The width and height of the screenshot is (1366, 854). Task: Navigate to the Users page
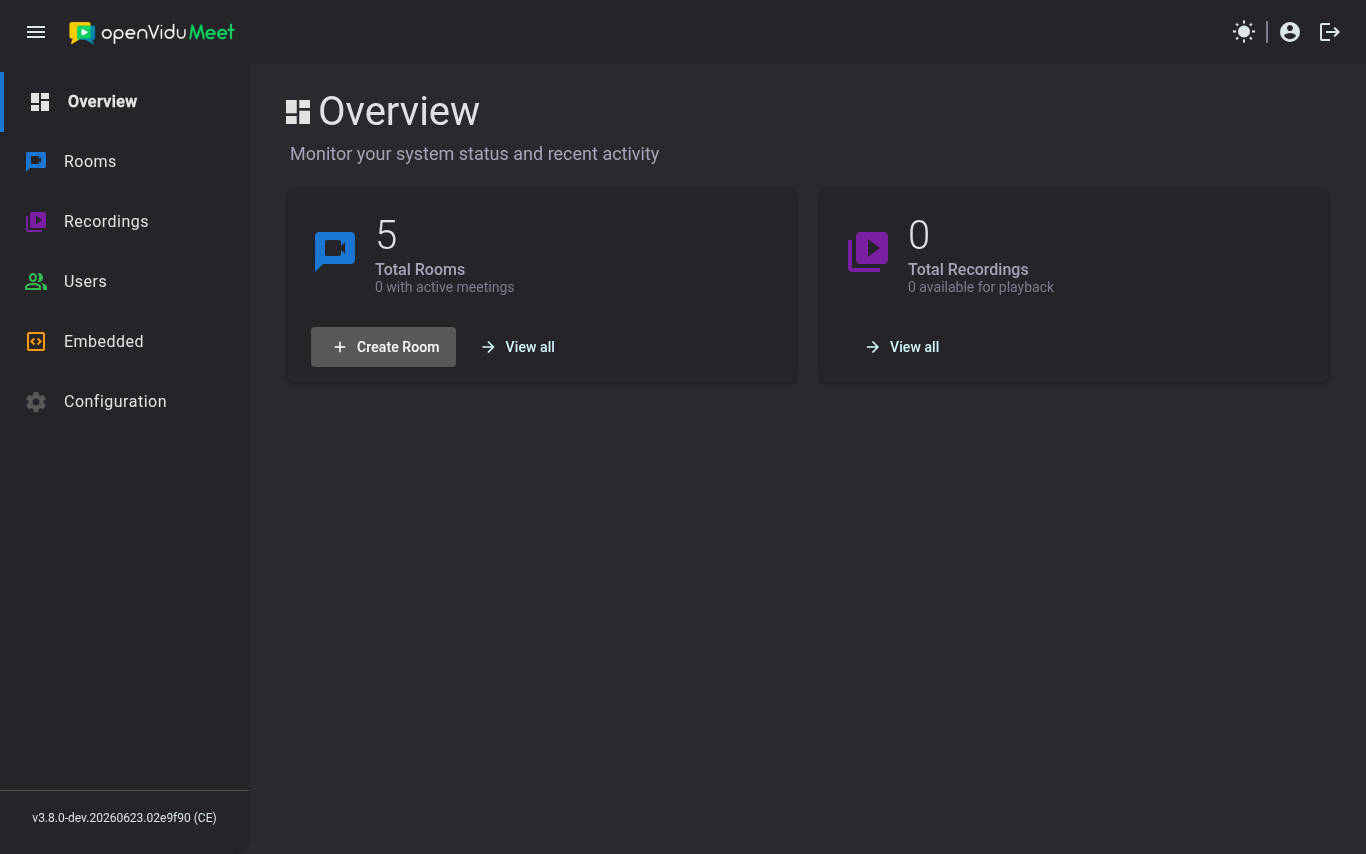(124, 282)
